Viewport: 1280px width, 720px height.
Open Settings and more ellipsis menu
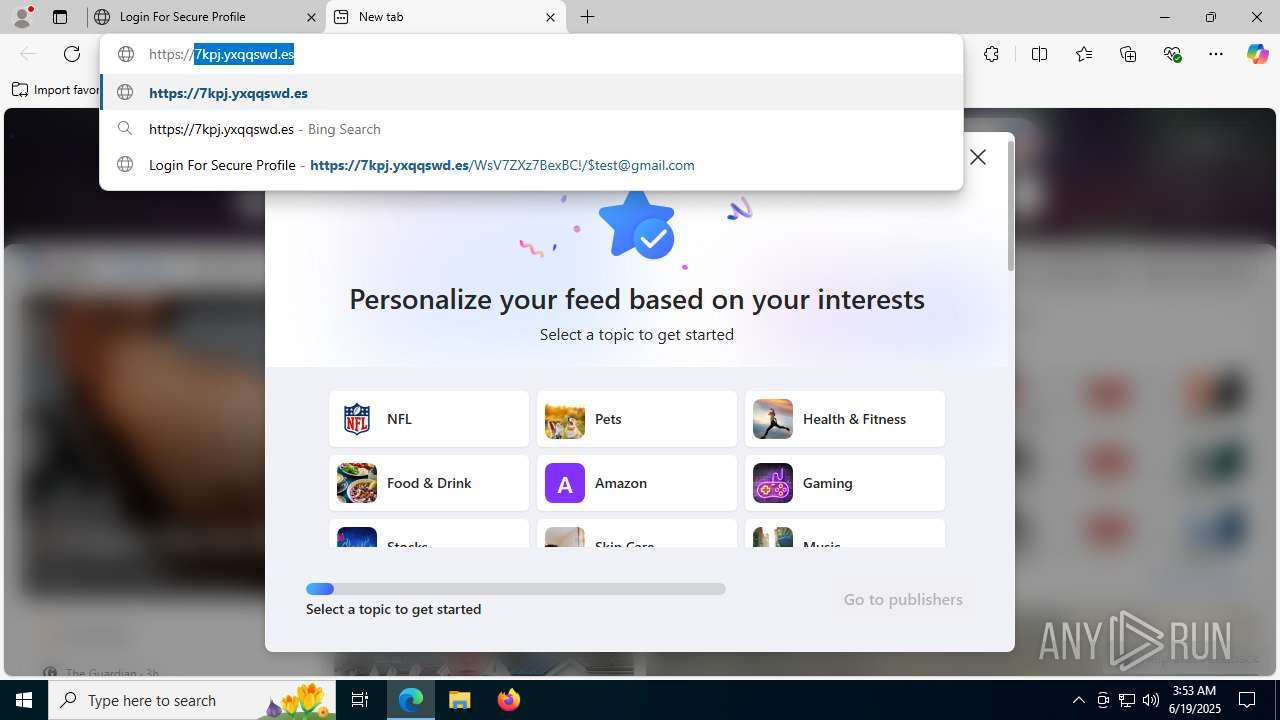tap(1216, 54)
